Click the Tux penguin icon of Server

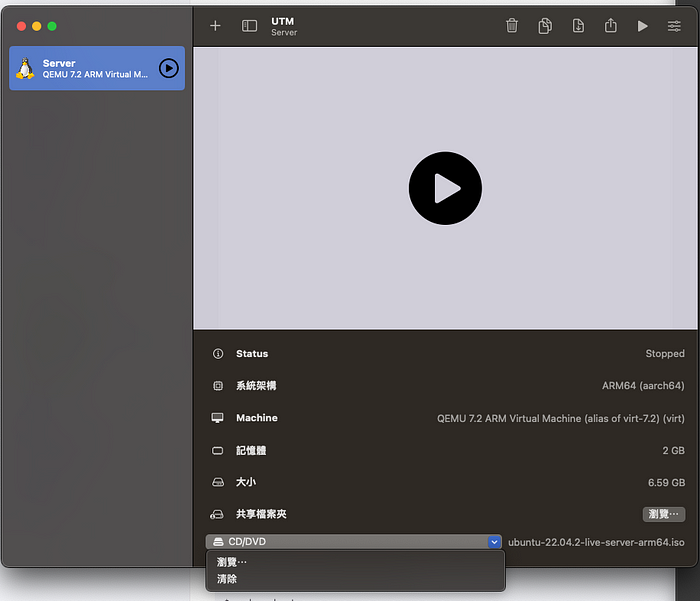[25, 68]
